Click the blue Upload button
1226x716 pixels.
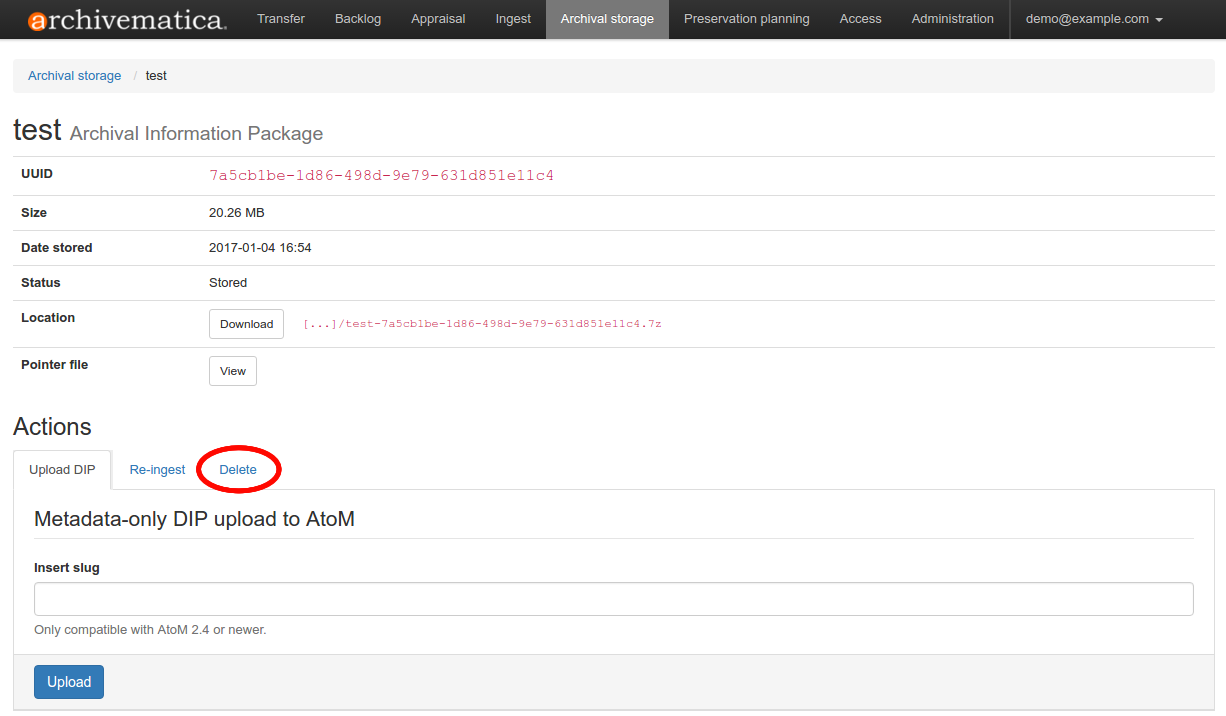pyautogui.click(x=69, y=682)
